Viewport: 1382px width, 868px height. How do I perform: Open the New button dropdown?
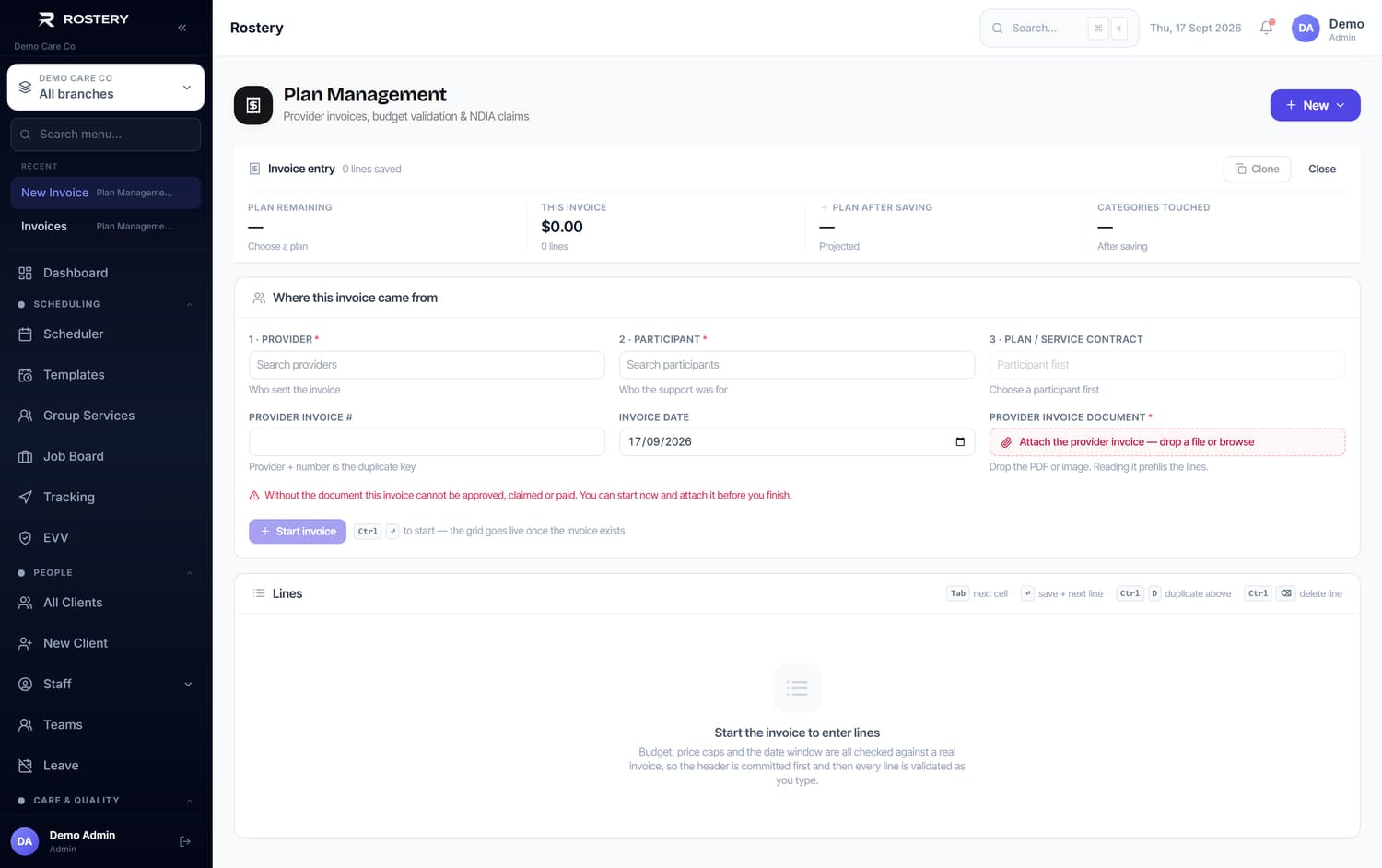[x=1315, y=105]
